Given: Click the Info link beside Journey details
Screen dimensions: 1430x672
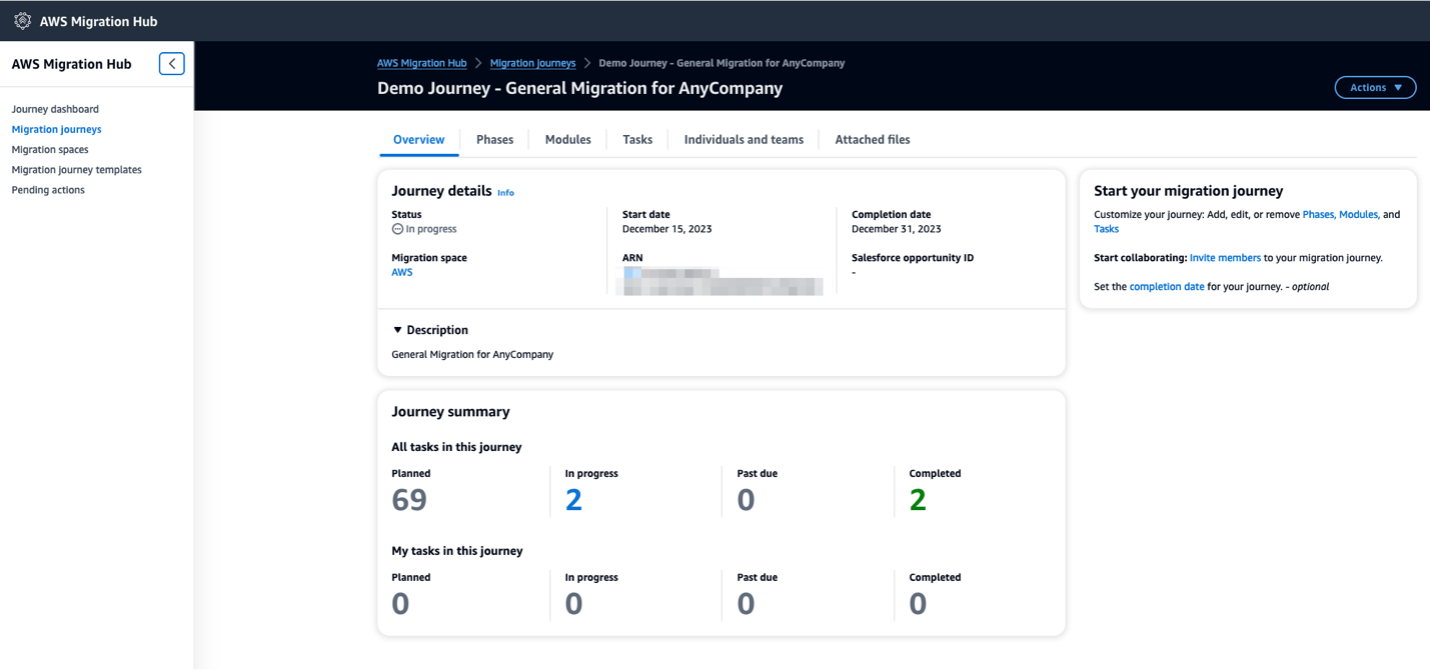Looking at the screenshot, I should 506,193.
